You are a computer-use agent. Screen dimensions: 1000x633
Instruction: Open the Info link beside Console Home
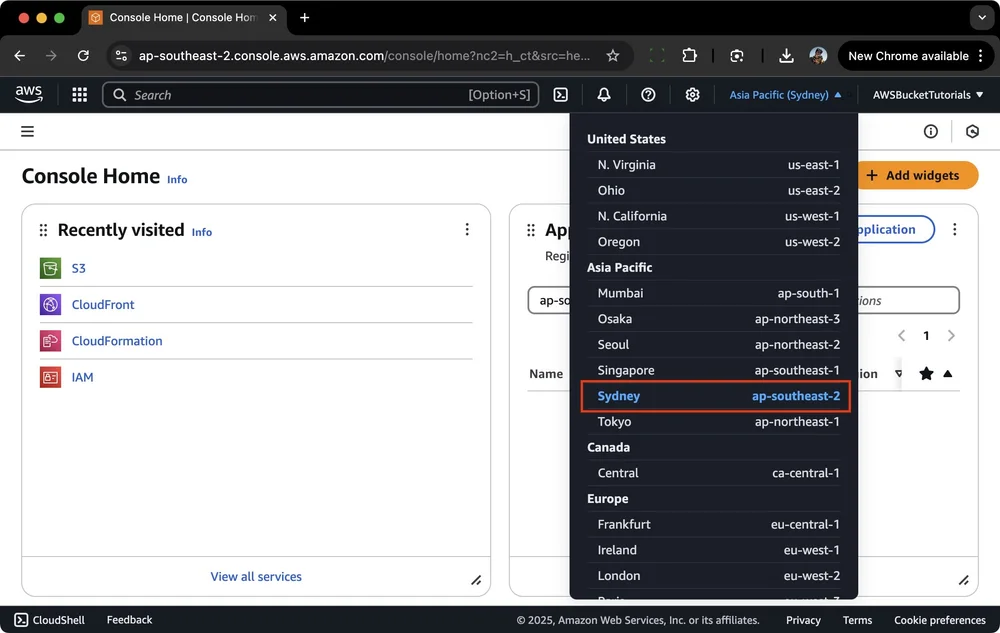coord(177,180)
